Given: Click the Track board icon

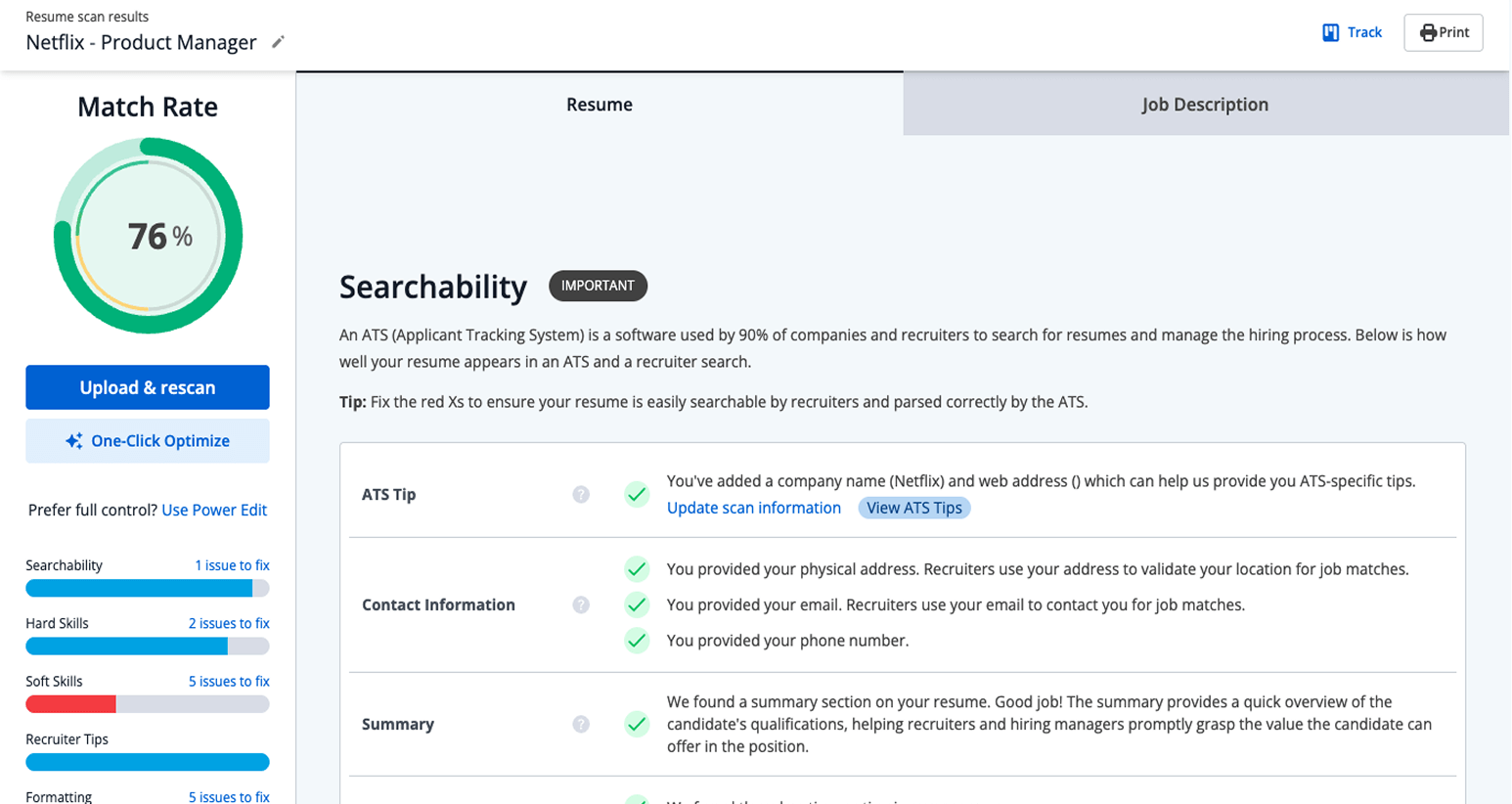Looking at the screenshot, I should tap(1330, 32).
